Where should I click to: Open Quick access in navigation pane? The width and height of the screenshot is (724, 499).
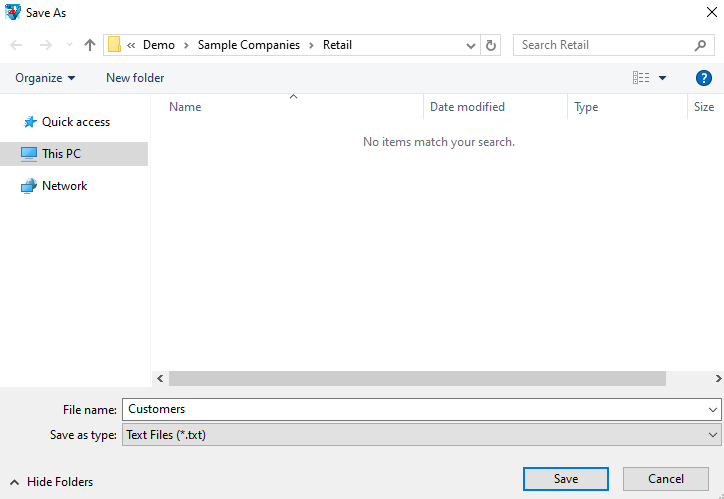75,122
